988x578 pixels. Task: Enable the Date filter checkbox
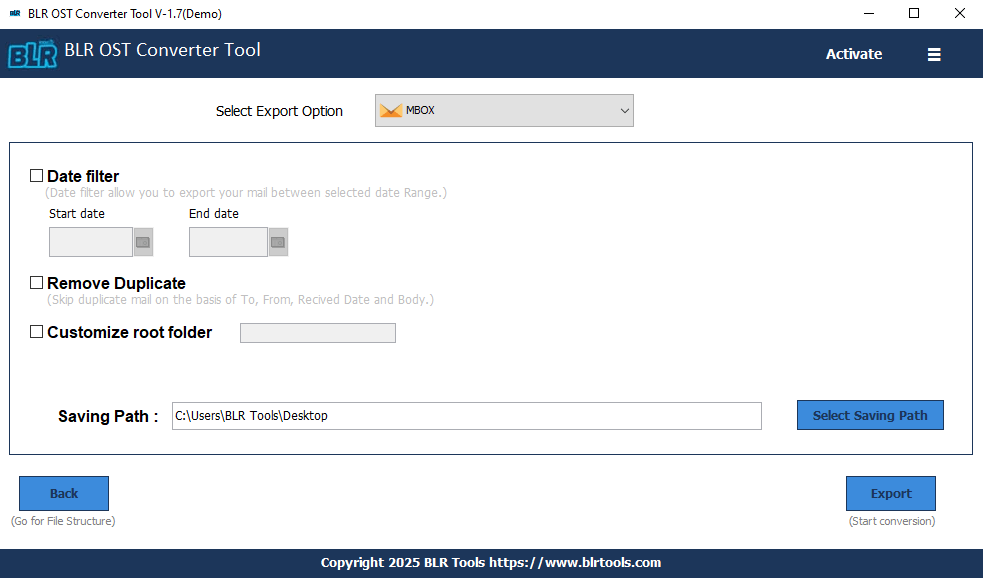[37, 176]
